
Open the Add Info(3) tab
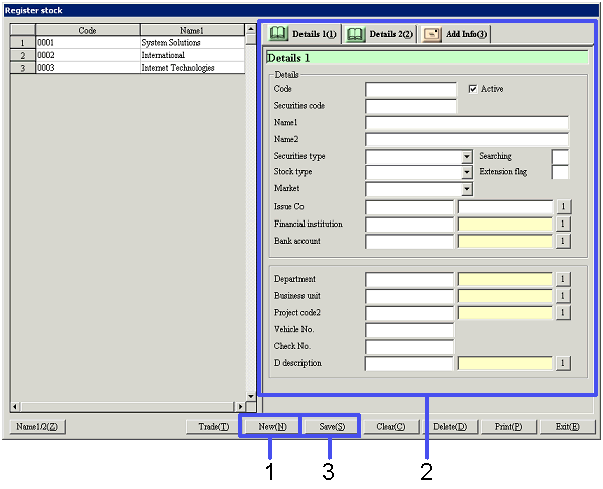pyautogui.click(x=456, y=34)
